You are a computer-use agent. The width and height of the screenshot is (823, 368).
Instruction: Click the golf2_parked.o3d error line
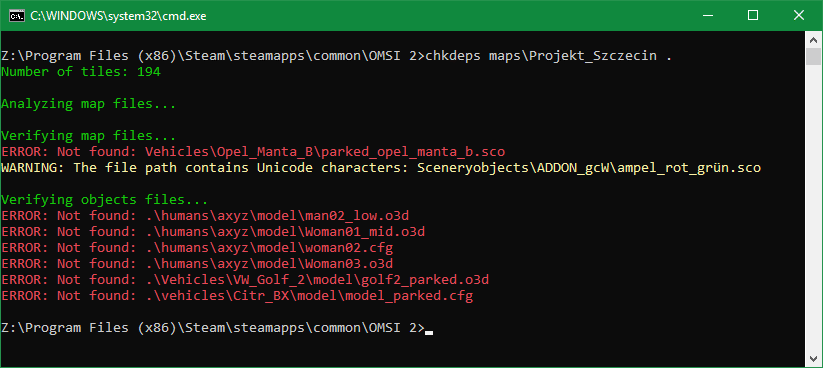(x=245, y=280)
